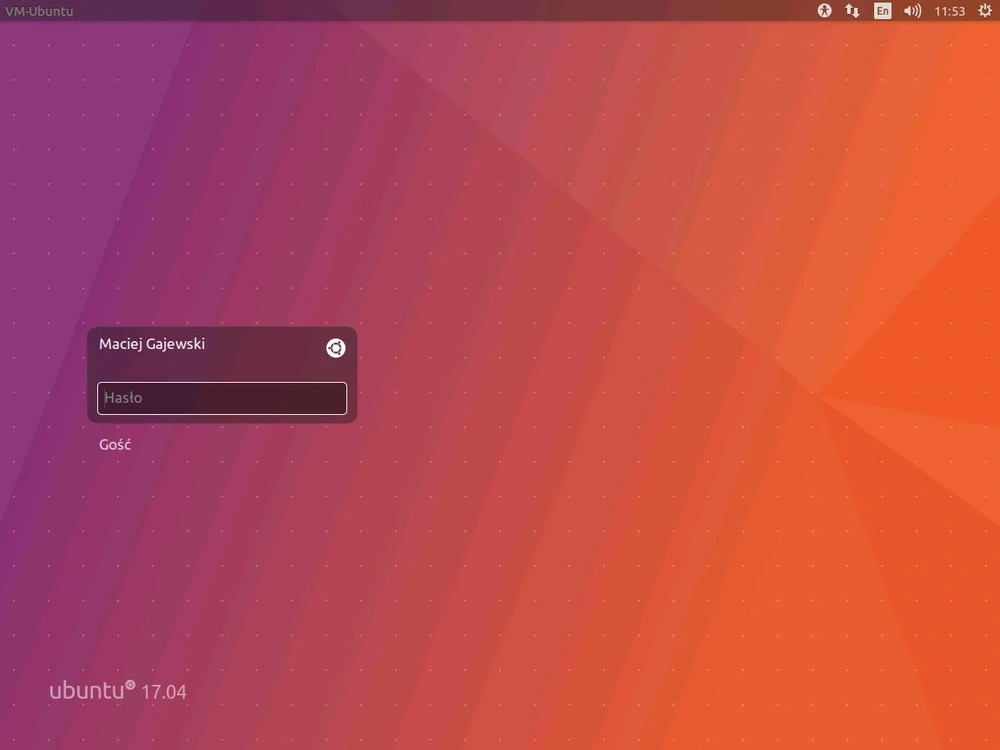Open the sound volume indicator
This screenshot has height=750, width=1000.
912,11
